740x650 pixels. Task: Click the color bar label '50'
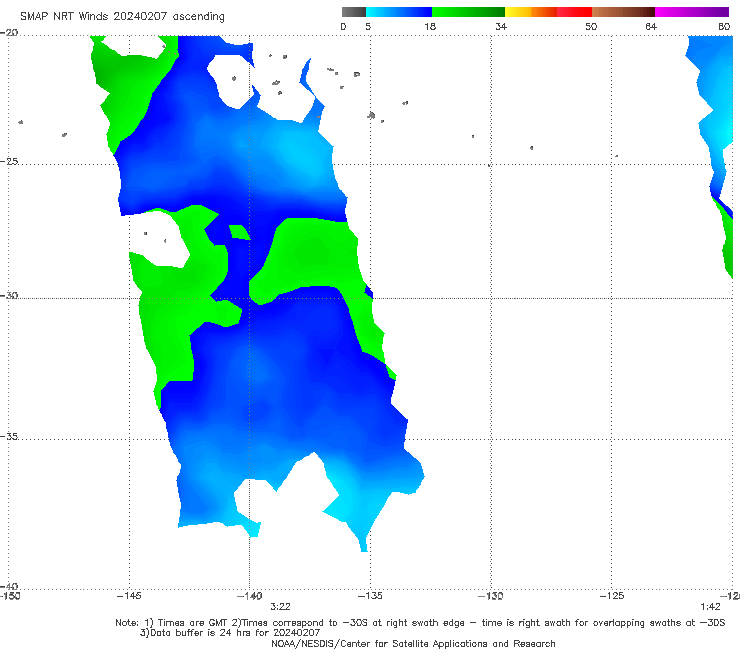coord(591,26)
